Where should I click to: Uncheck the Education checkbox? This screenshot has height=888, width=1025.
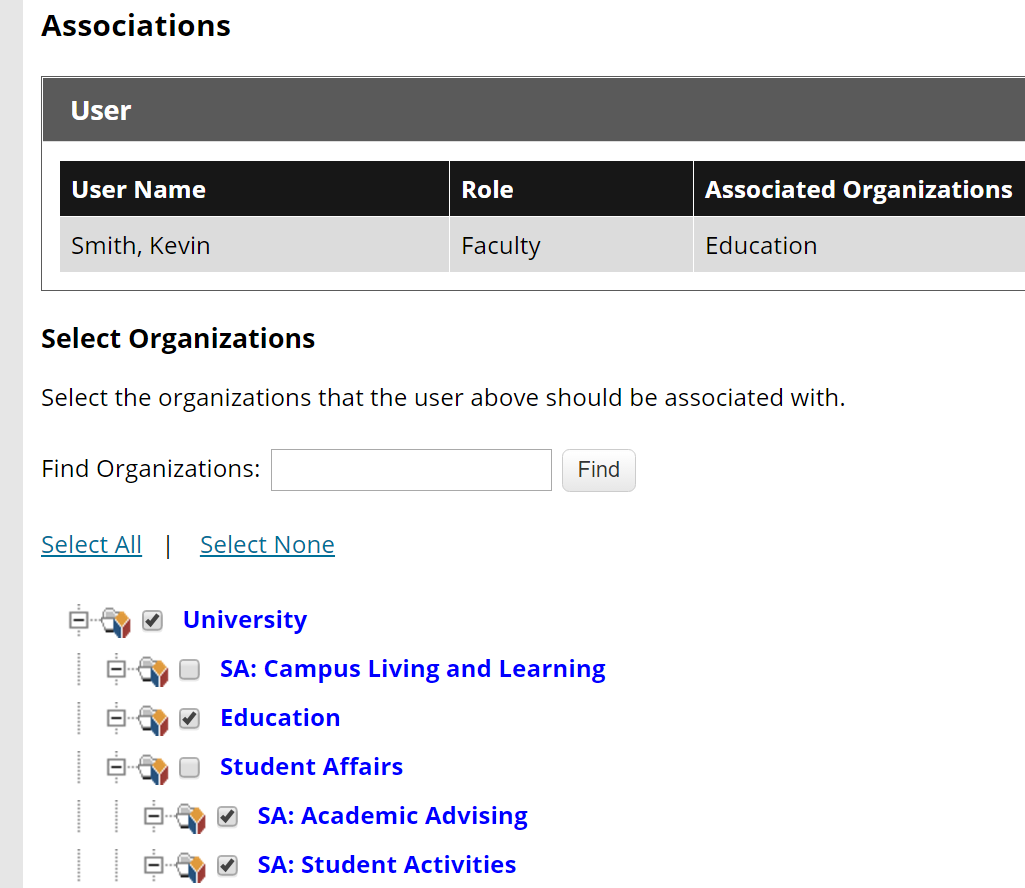pyautogui.click(x=190, y=718)
